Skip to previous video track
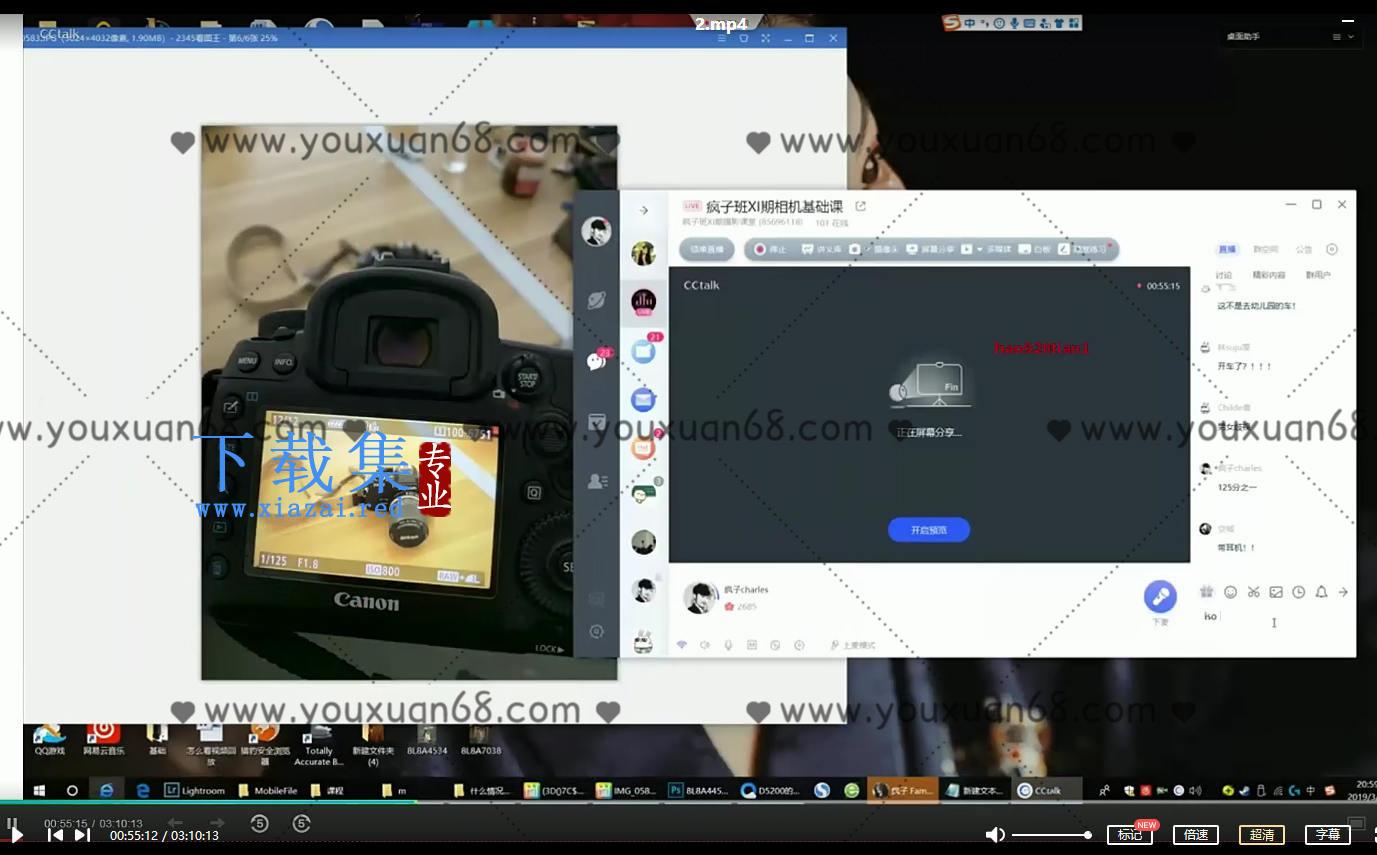Viewport: 1377px width, 855px height. [x=56, y=835]
